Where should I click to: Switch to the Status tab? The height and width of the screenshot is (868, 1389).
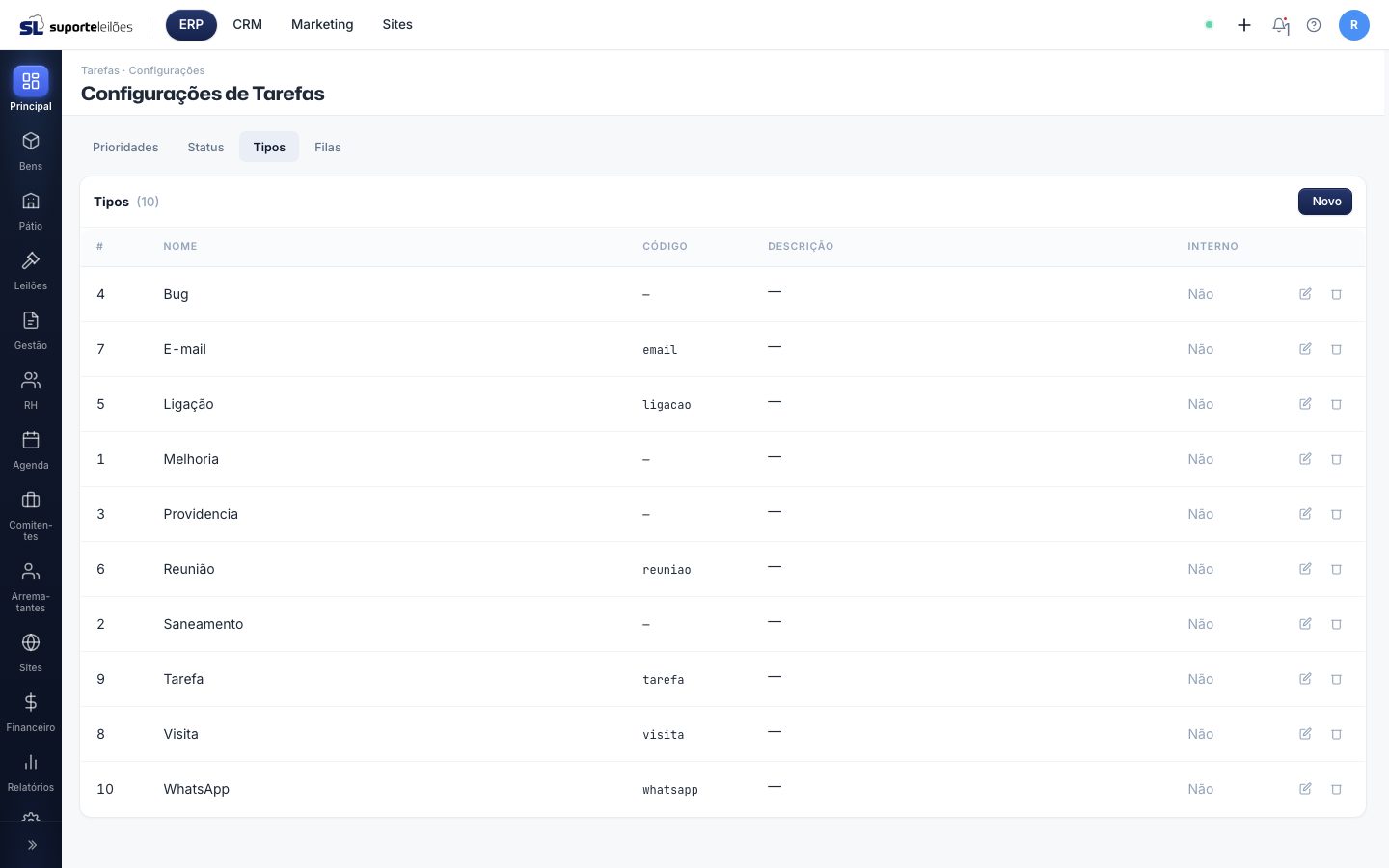point(205,148)
